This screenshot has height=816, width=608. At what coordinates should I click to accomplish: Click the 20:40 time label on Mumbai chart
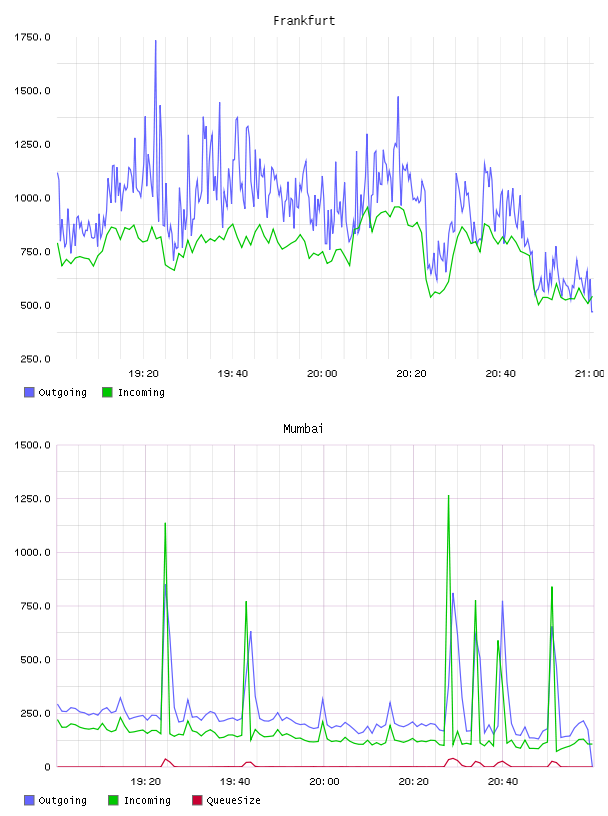pyautogui.click(x=503, y=781)
